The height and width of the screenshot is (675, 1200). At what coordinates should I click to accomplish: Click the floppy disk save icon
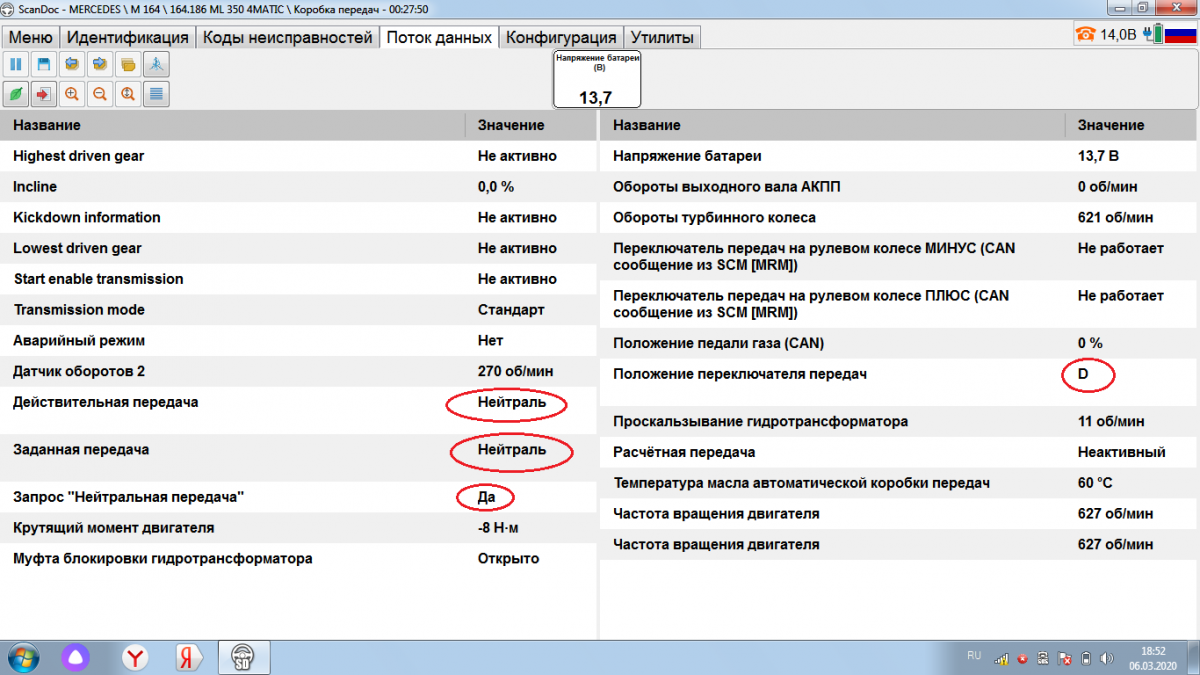[44, 65]
